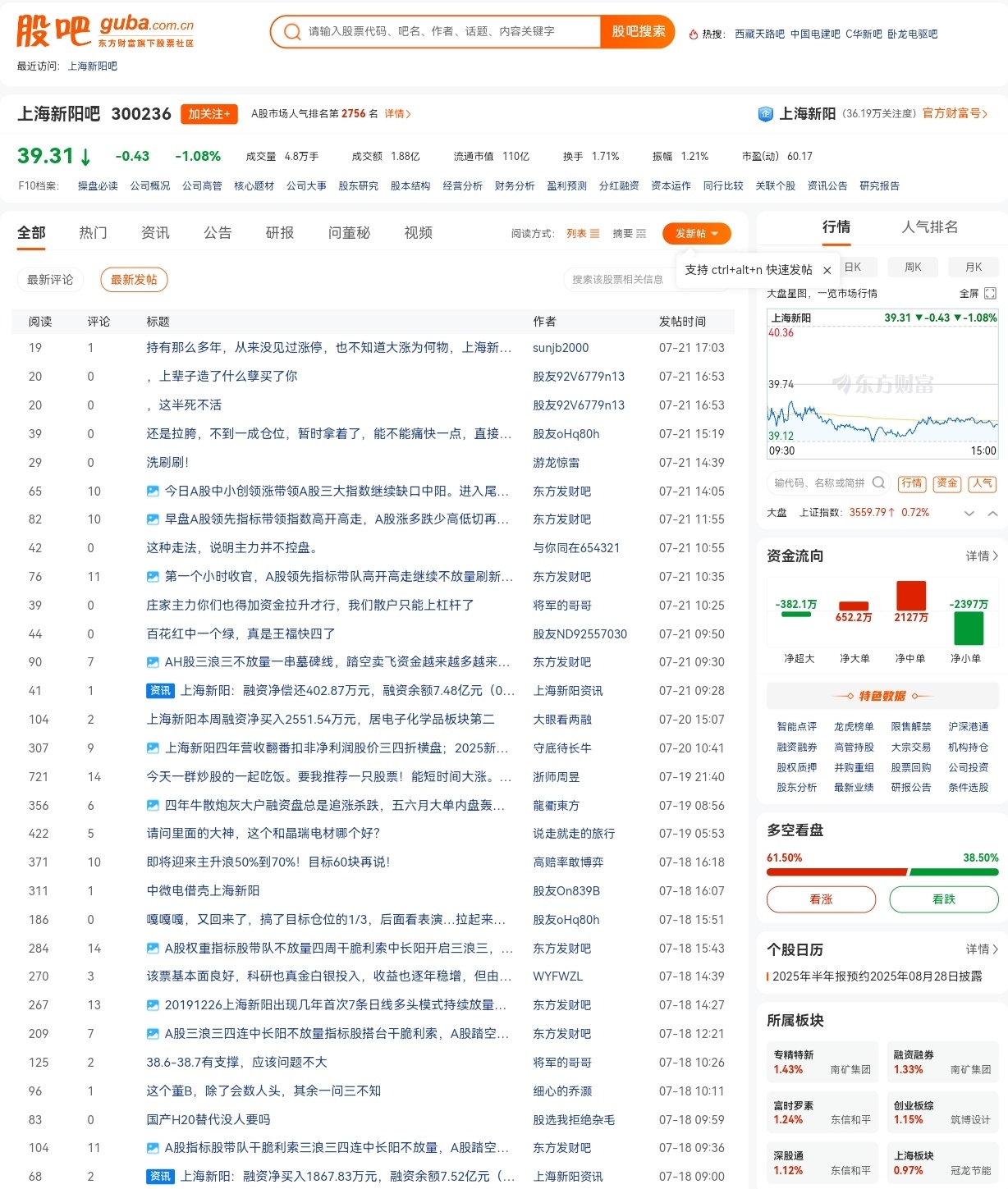Click the red bullish 61.50% bar
Screen dimensions: 1008x1189
point(836,872)
